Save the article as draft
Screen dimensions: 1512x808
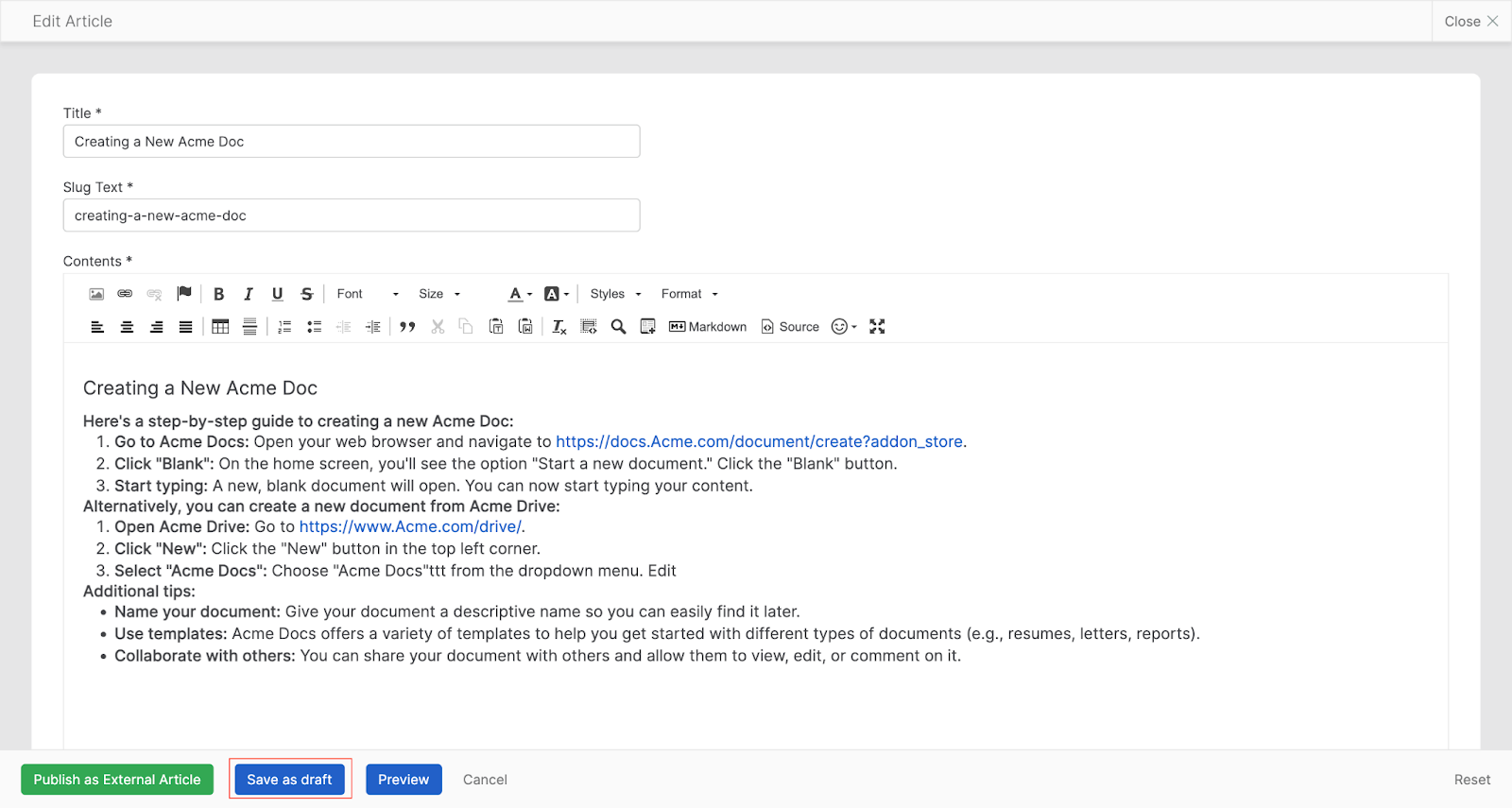(x=289, y=780)
